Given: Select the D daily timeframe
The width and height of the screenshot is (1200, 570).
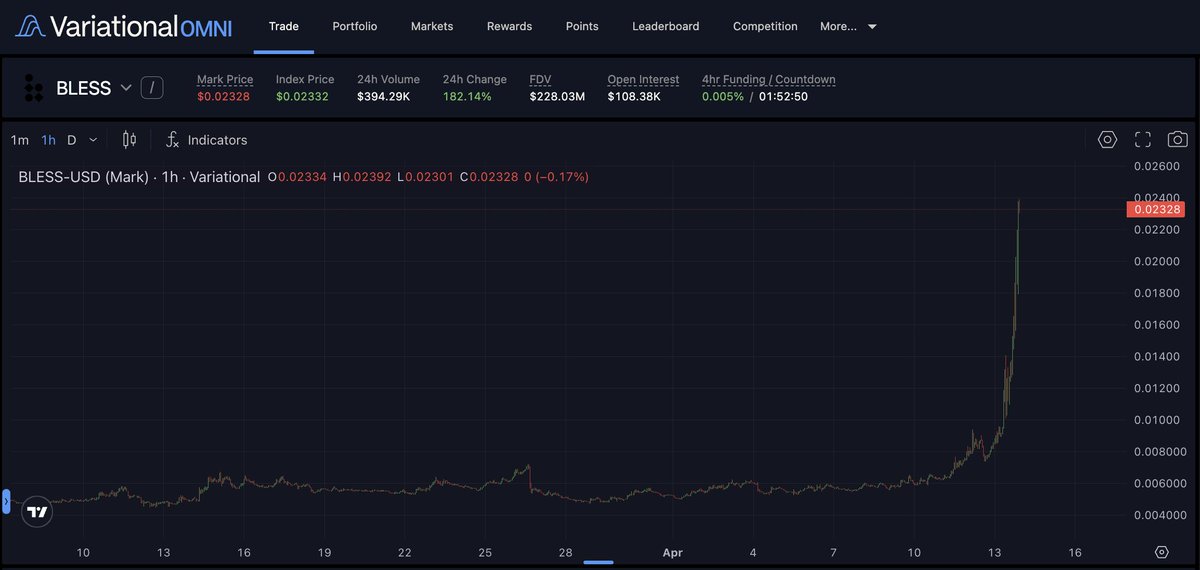Looking at the screenshot, I should point(71,140).
